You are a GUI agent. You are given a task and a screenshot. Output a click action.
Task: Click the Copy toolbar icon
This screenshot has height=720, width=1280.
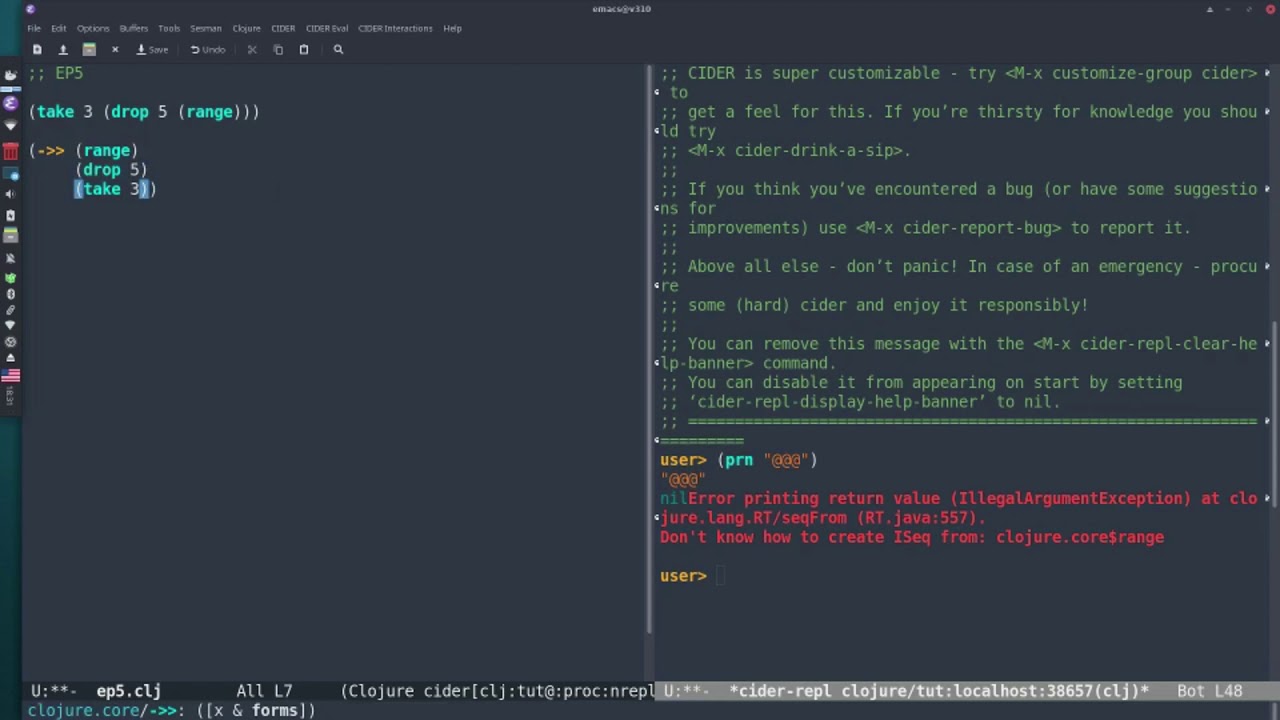(x=278, y=49)
